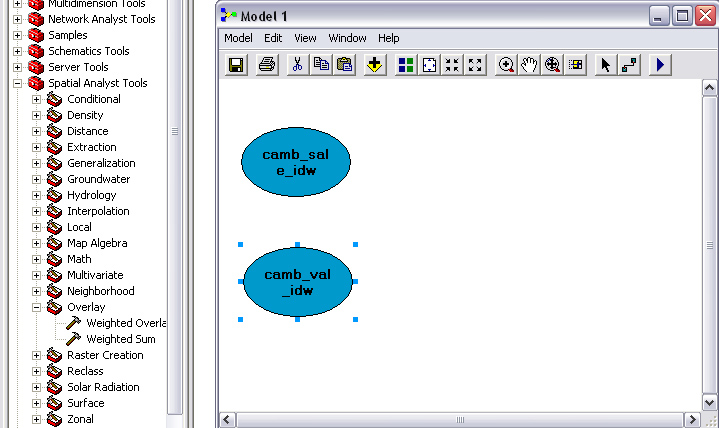
Task: Click the model canvas scroll up arrow
Action: (709, 87)
